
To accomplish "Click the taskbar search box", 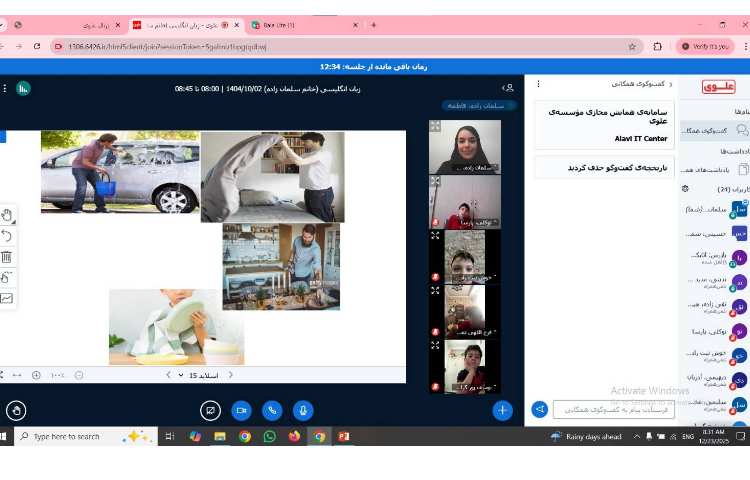I will coord(86,436).
